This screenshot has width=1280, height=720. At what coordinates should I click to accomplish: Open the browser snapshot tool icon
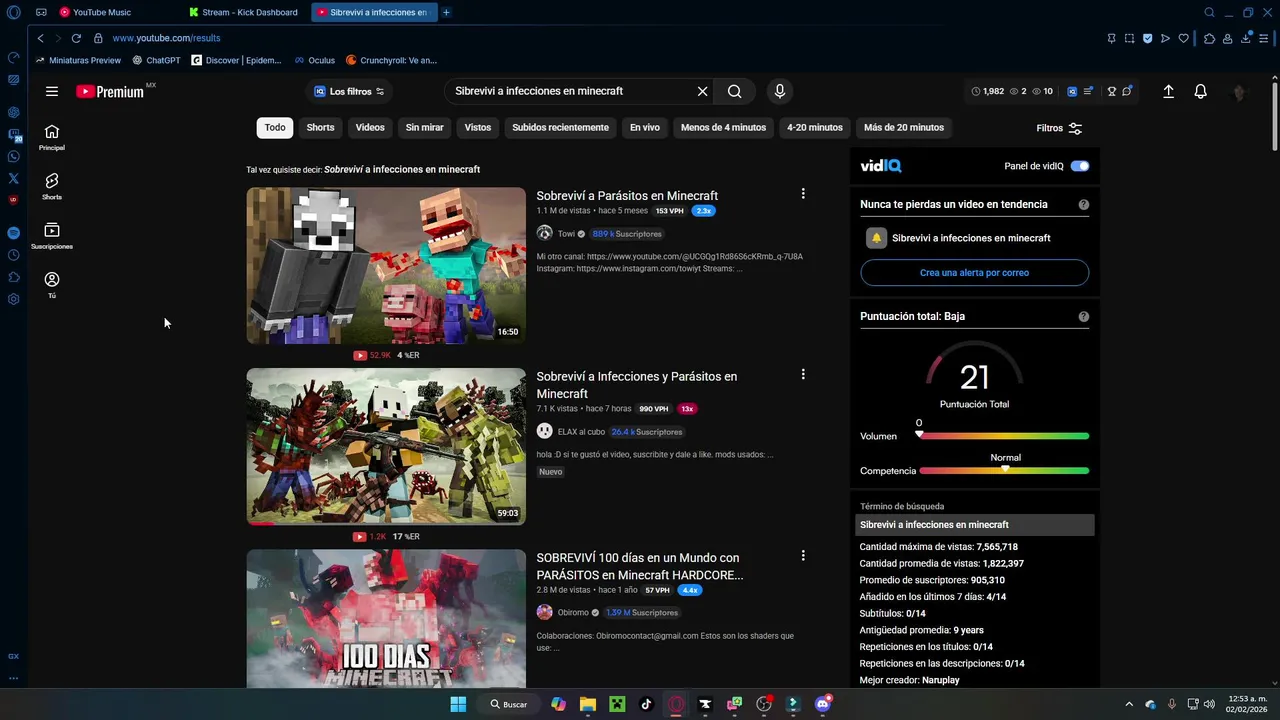tap(1129, 38)
